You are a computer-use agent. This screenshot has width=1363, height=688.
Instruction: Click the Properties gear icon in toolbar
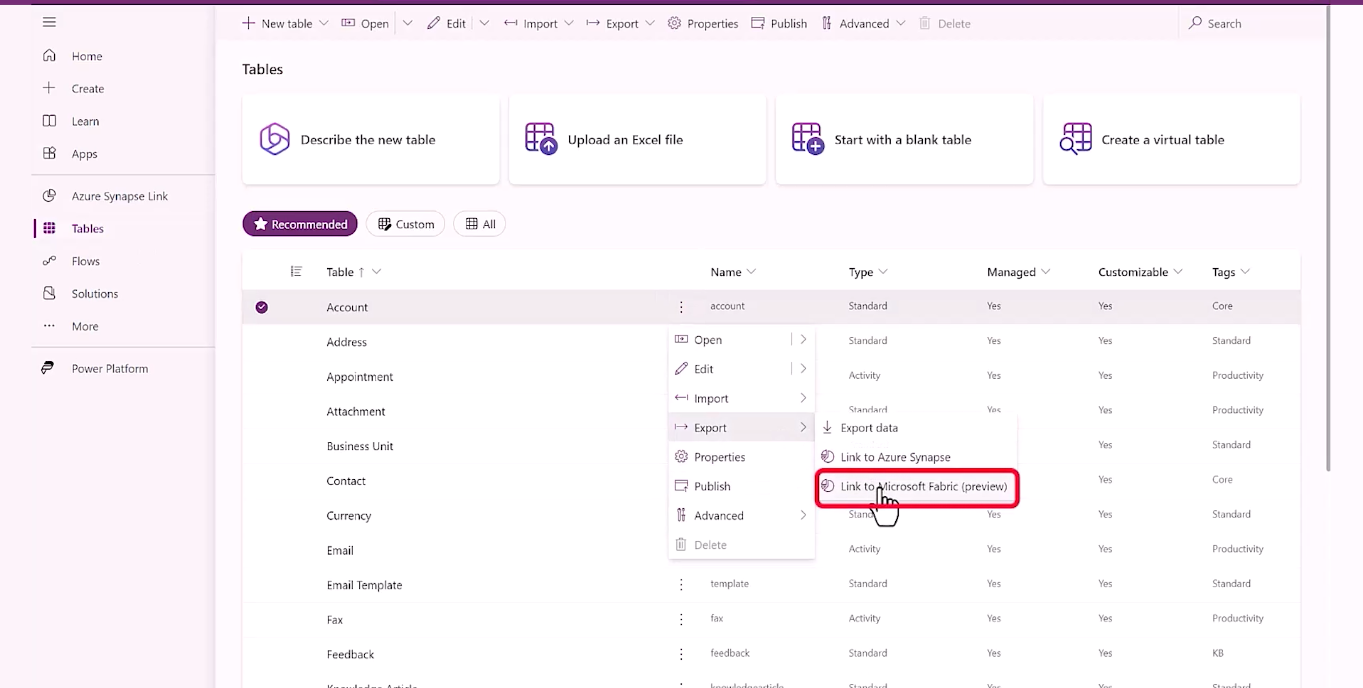(675, 23)
